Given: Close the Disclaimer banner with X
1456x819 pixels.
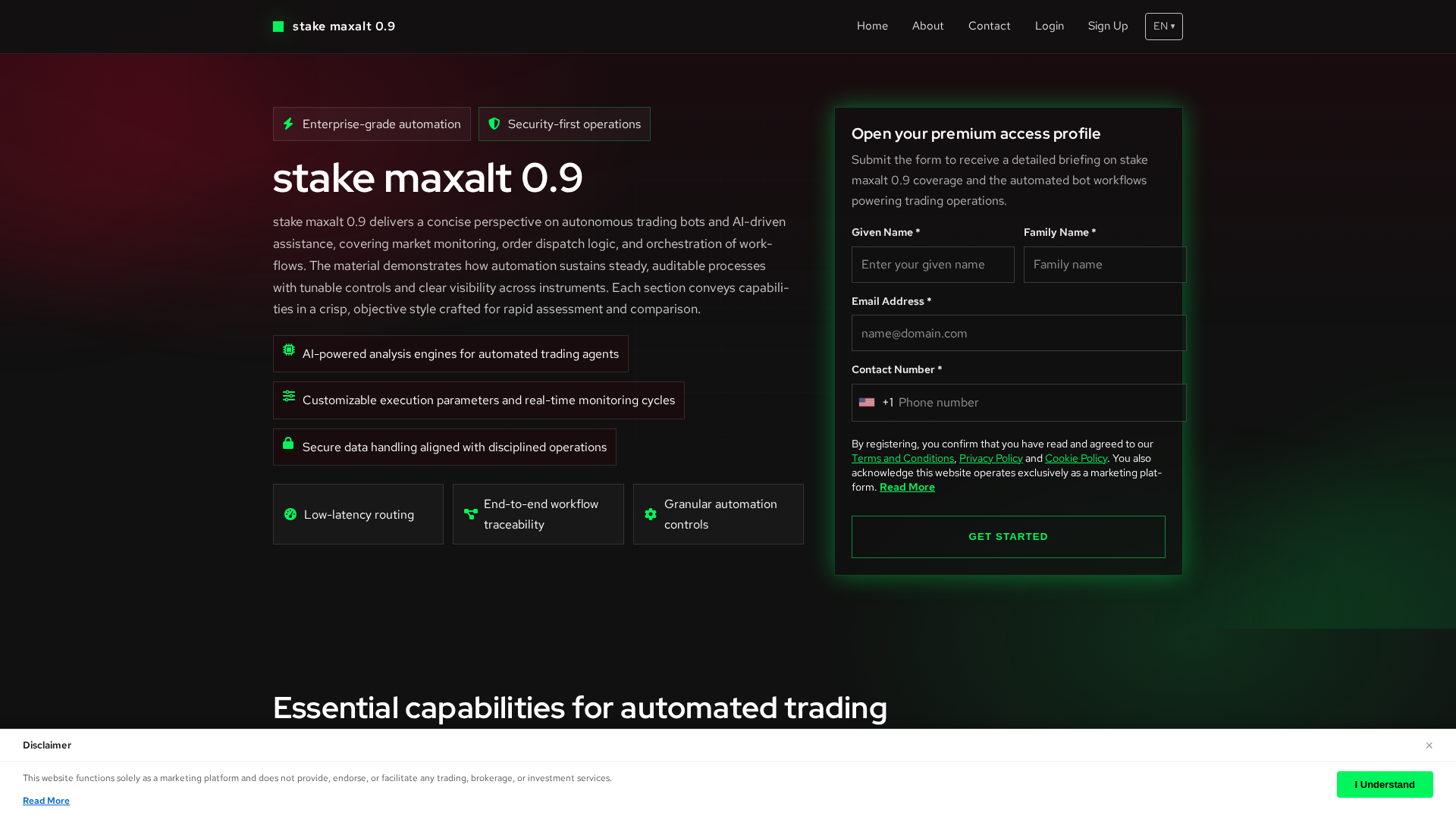Looking at the screenshot, I should (1429, 745).
